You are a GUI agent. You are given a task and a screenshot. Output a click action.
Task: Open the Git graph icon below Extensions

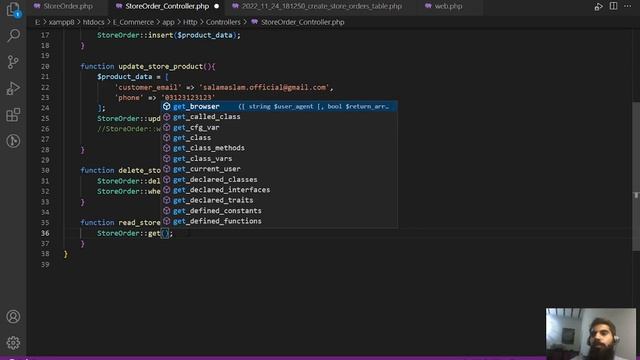pos(13,141)
